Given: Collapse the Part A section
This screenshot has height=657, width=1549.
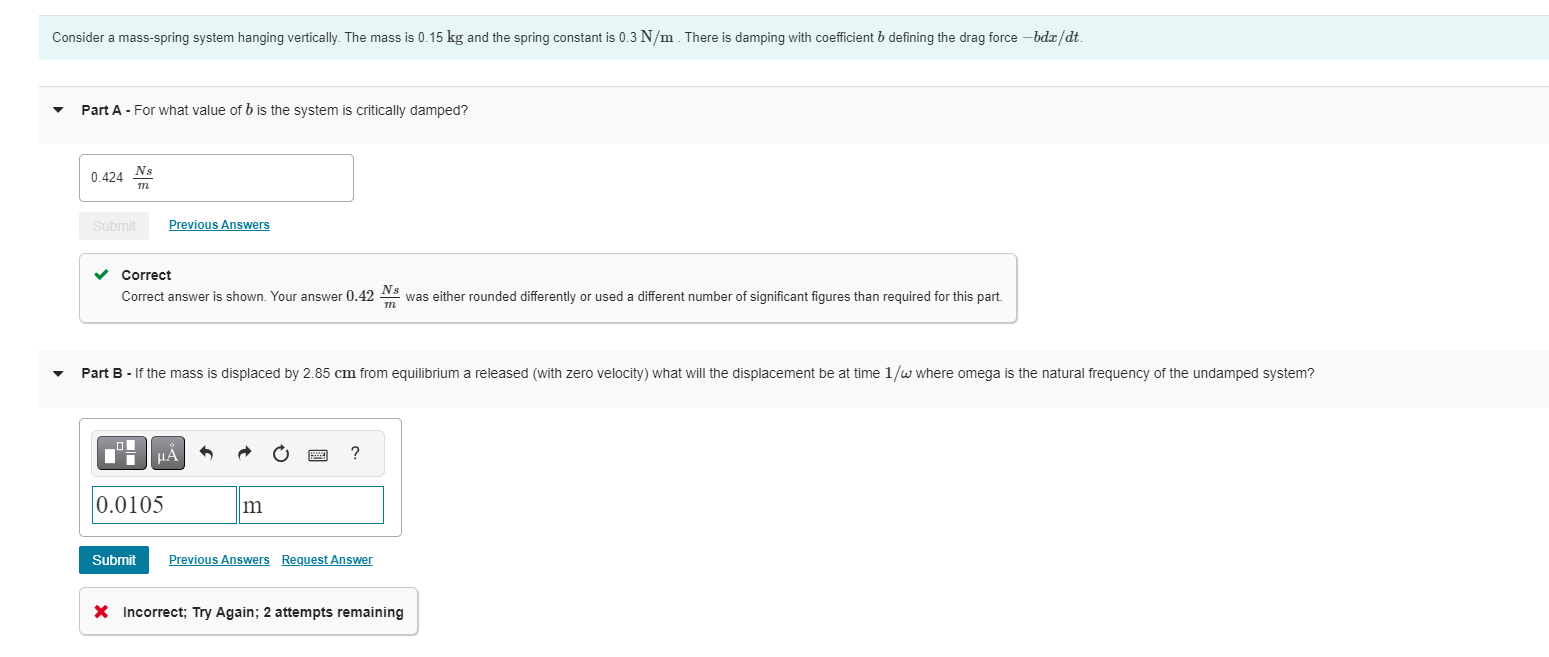Looking at the screenshot, I should [x=57, y=110].
